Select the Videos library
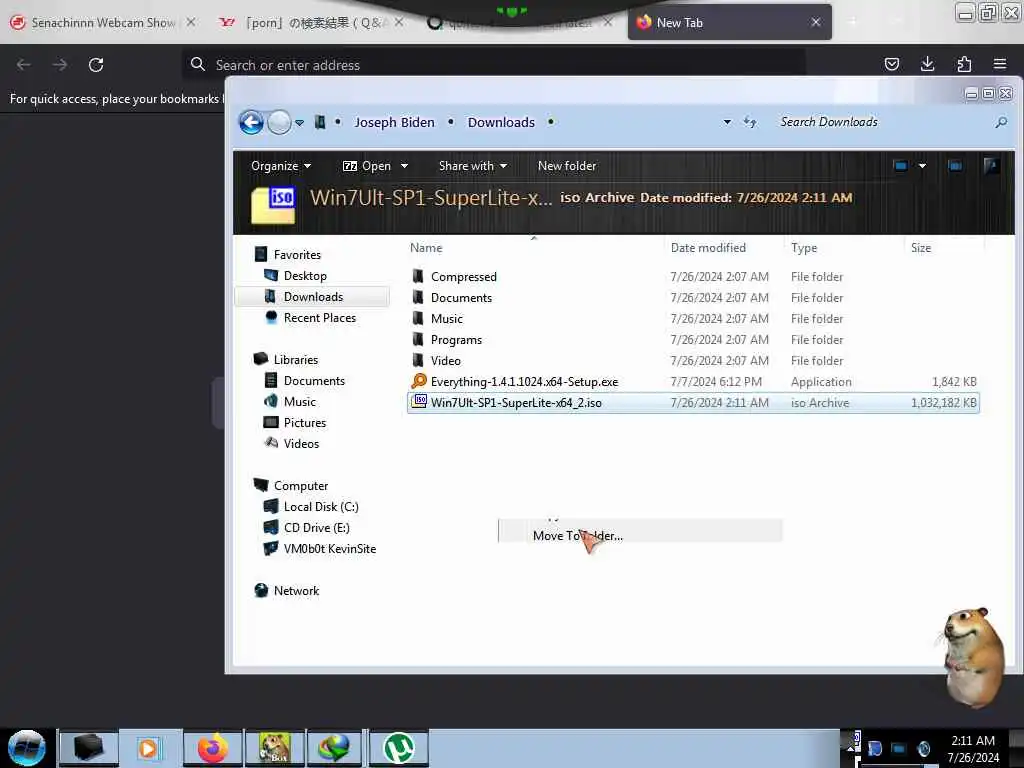The height and width of the screenshot is (768, 1024). pyautogui.click(x=301, y=443)
